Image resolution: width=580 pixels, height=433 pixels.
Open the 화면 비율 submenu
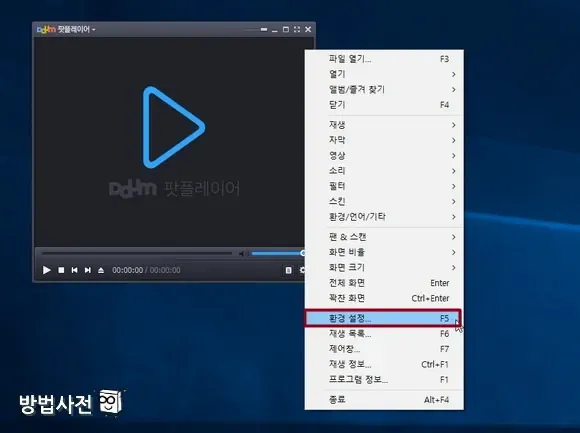(384, 252)
